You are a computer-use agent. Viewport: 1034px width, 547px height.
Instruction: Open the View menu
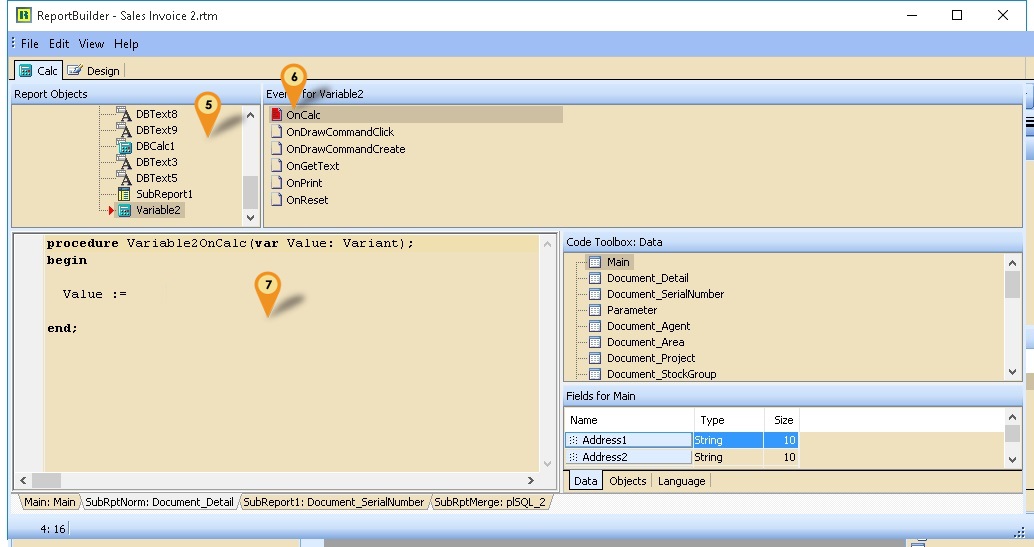pos(91,44)
